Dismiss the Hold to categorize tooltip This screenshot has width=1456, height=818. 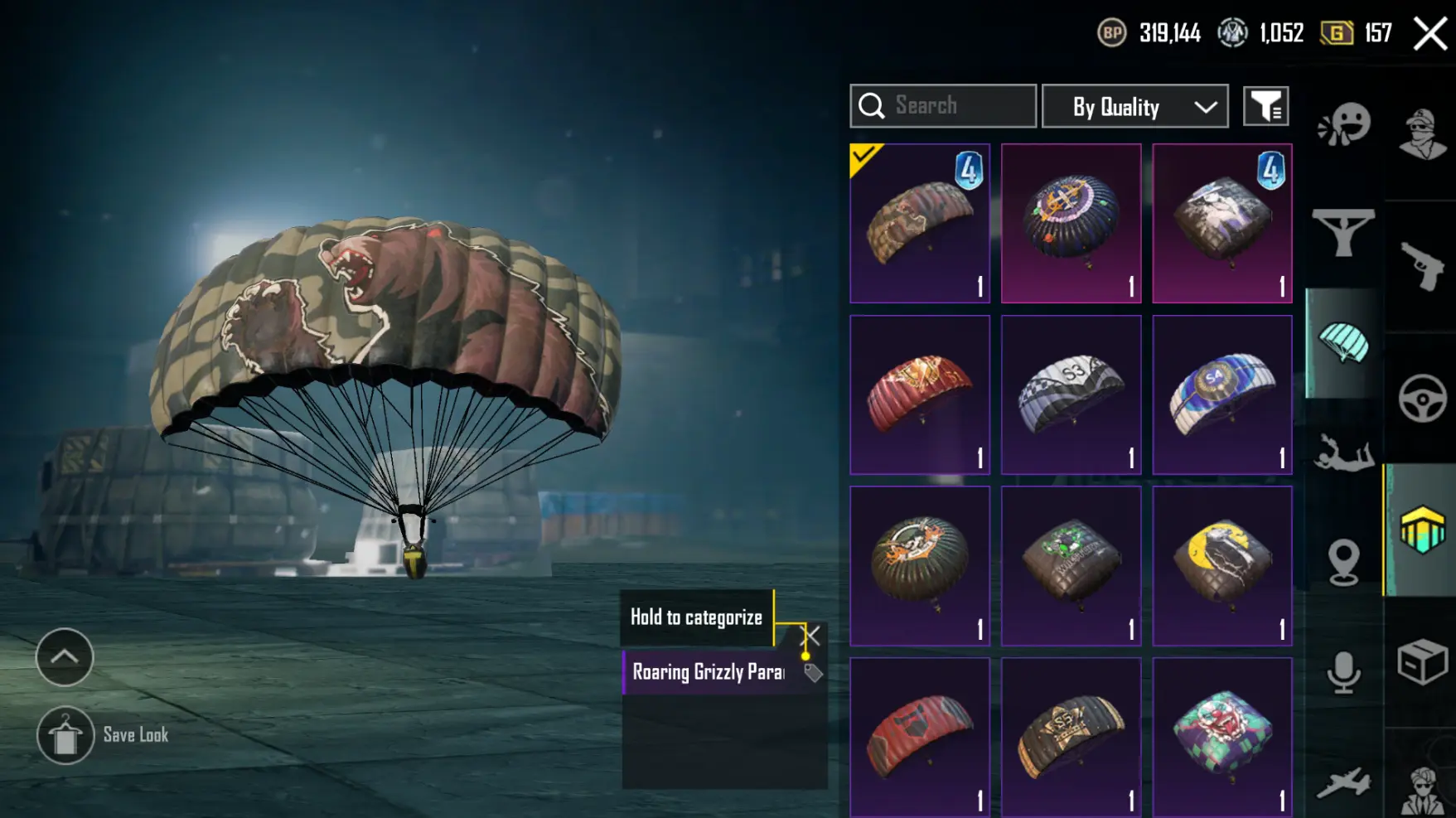pyautogui.click(x=812, y=636)
